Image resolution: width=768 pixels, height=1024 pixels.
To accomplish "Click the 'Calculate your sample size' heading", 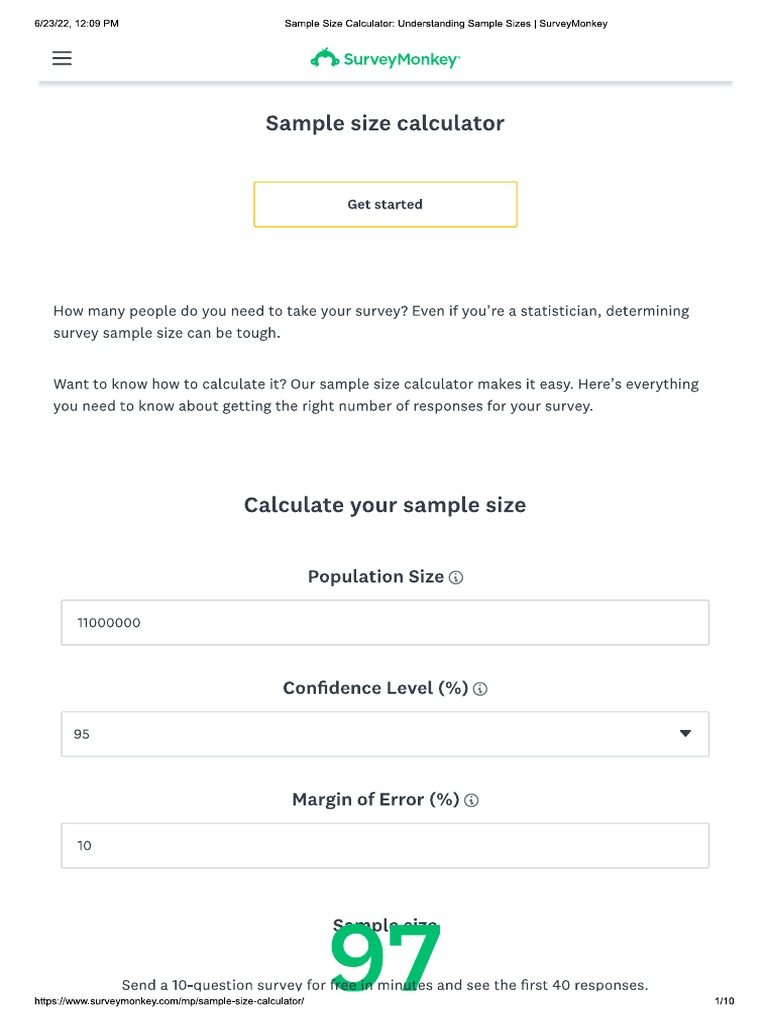I will 384,505.
